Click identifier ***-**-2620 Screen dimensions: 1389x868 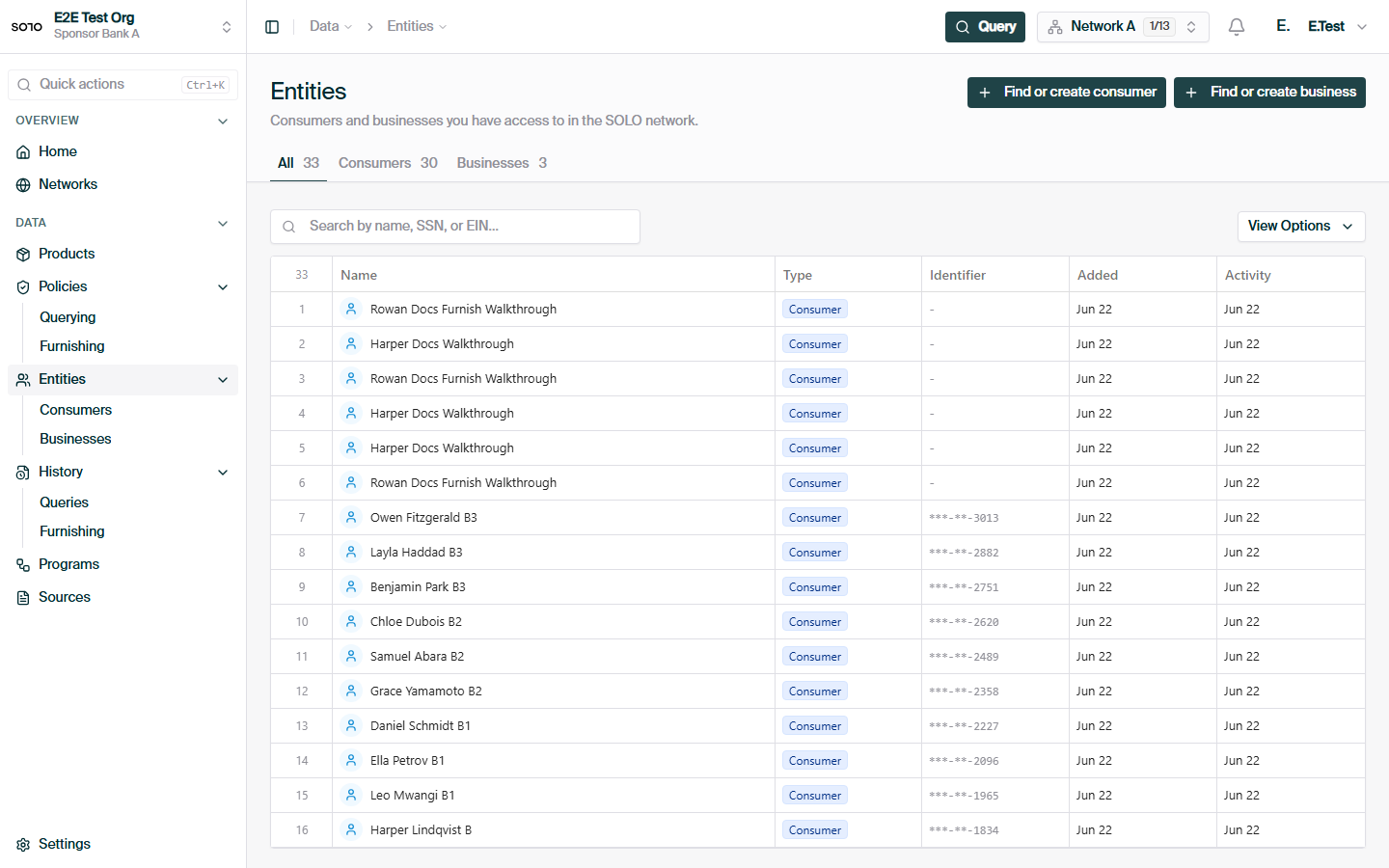click(x=964, y=622)
